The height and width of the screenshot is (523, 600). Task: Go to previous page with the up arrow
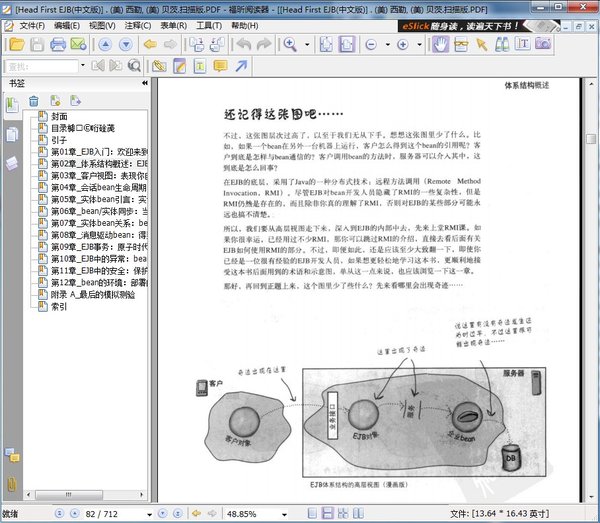tap(105, 45)
